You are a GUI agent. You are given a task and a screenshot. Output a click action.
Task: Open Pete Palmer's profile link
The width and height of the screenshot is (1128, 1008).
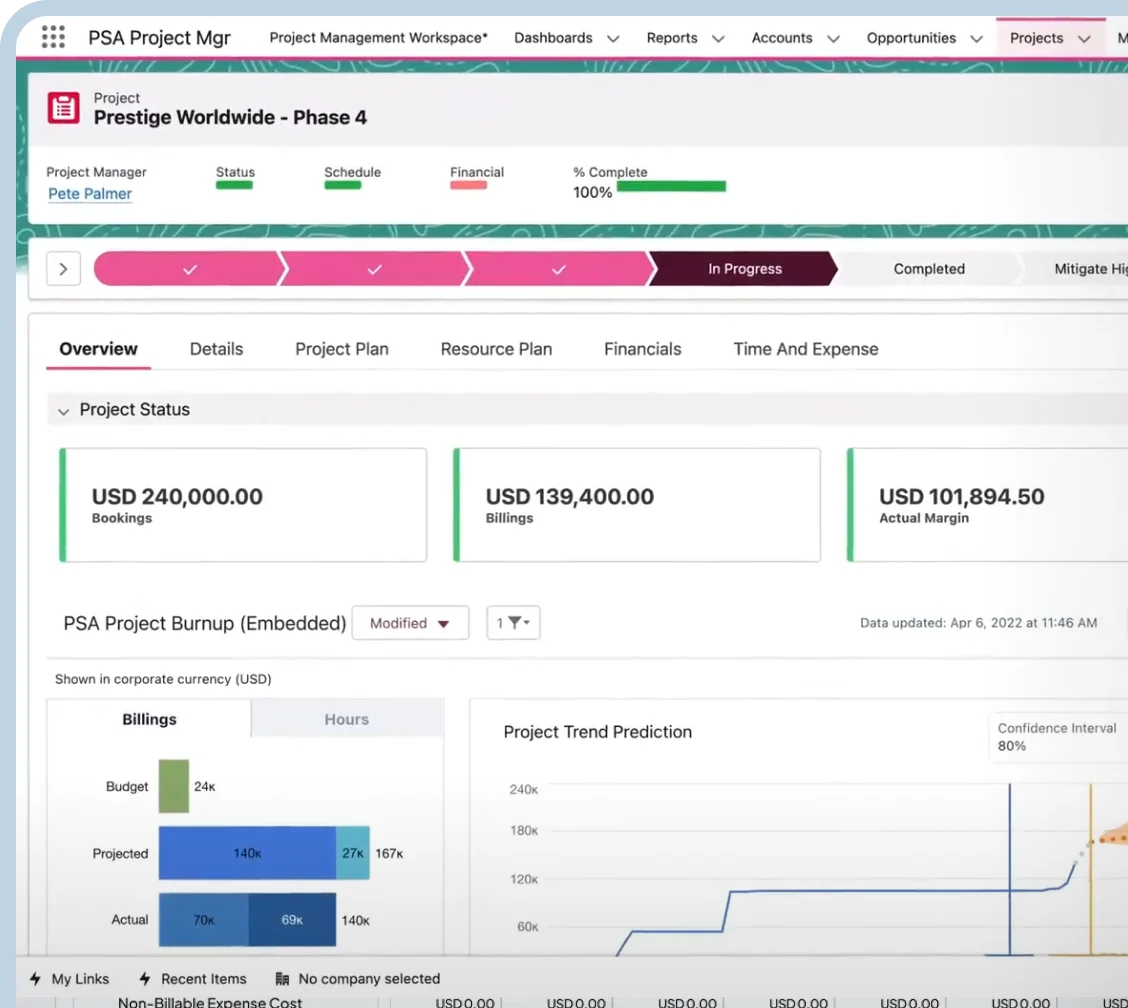click(90, 194)
